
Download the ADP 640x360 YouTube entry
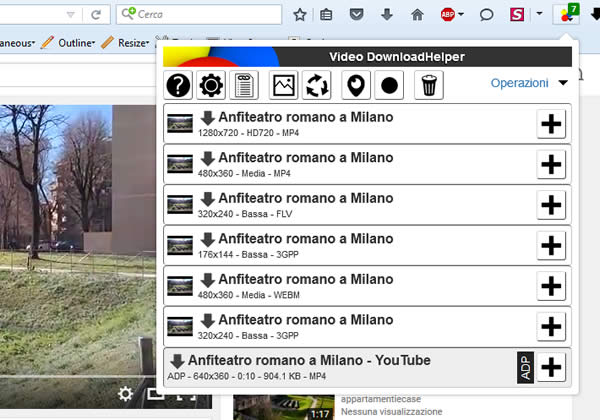click(177, 361)
